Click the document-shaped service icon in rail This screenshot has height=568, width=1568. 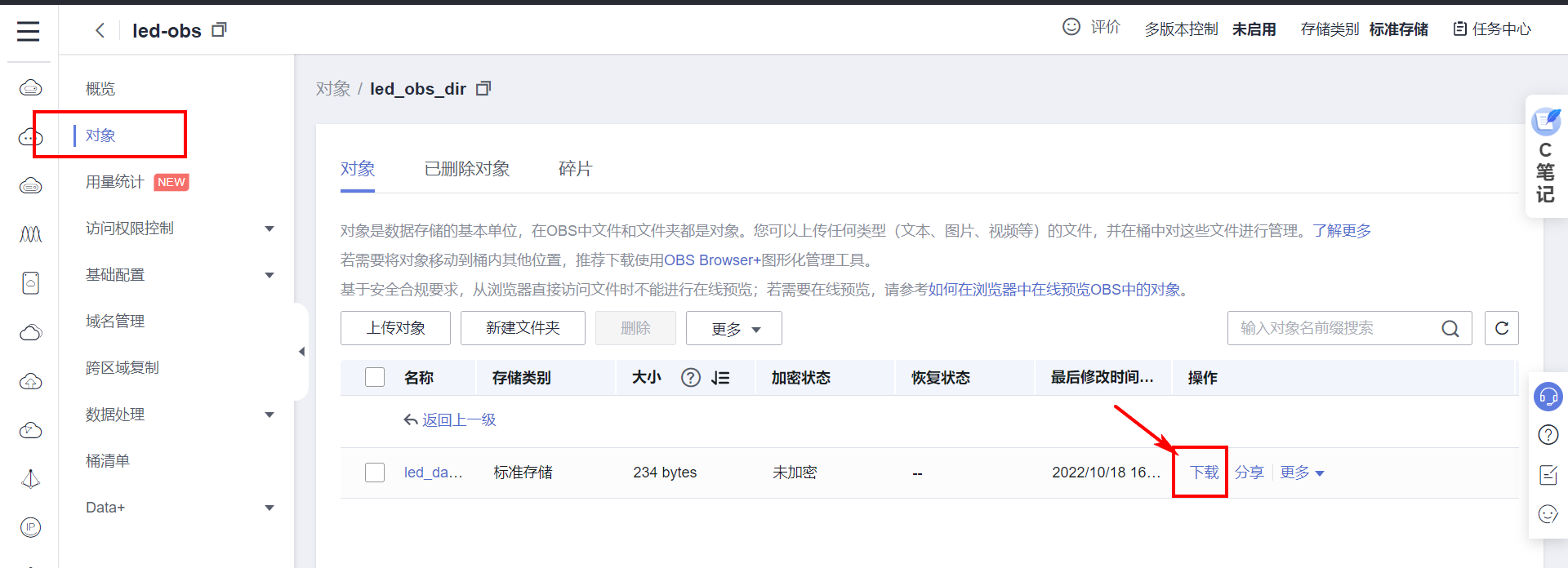point(30,283)
